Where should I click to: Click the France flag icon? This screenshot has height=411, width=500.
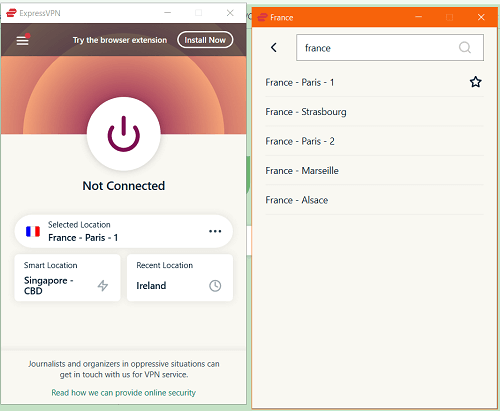[x=33, y=231]
